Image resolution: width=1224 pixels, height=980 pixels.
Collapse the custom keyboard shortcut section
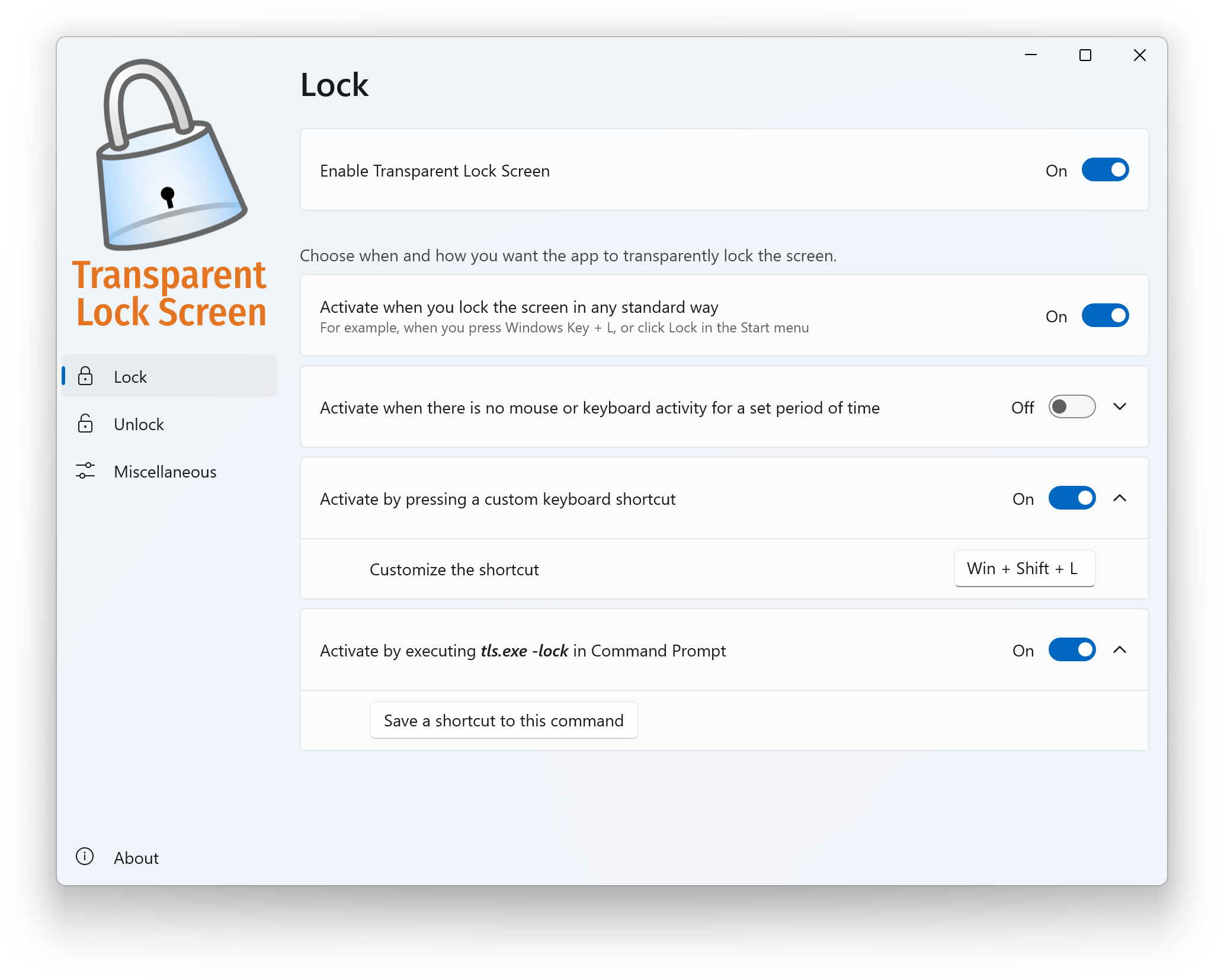(1120, 498)
